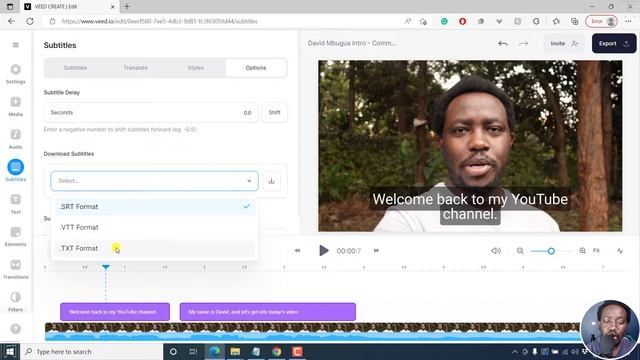Click the blue playhead marker

[106, 267]
